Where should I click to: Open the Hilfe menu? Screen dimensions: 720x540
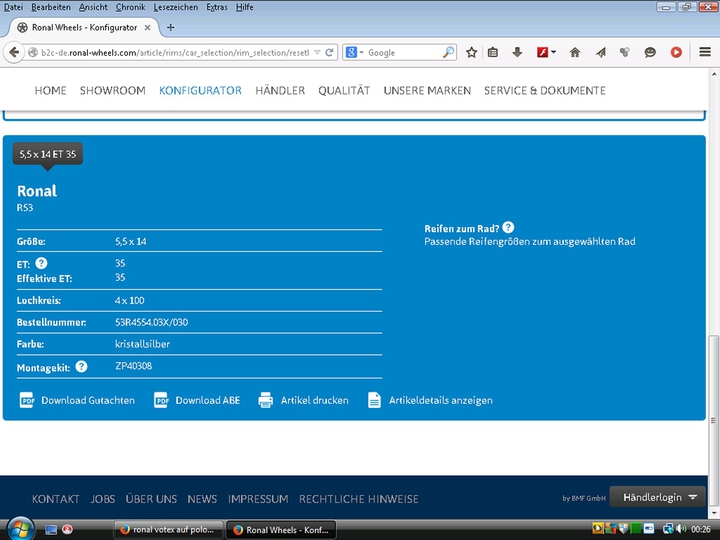pyautogui.click(x=244, y=7)
